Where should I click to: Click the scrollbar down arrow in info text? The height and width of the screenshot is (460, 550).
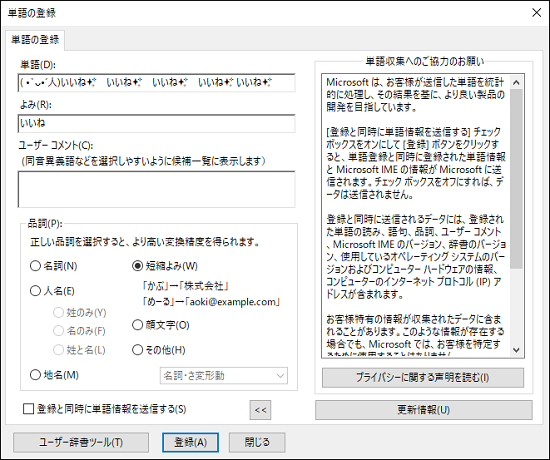pyautogui.click(x=516, y=350)
